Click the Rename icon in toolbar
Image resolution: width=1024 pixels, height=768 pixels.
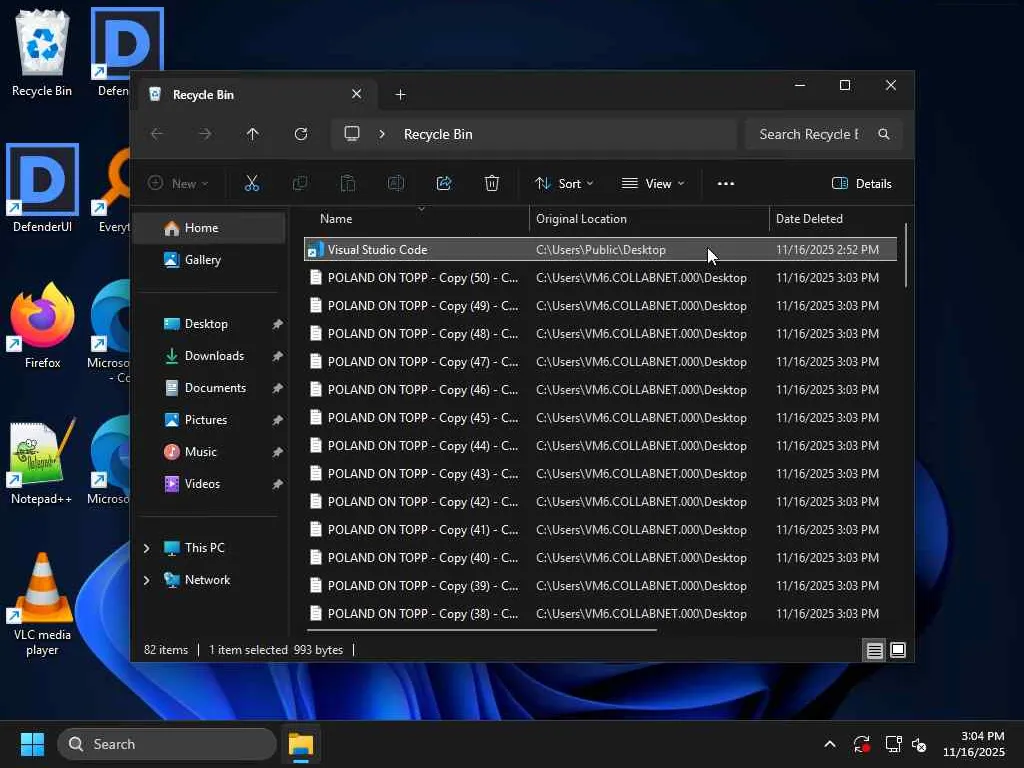396,184
